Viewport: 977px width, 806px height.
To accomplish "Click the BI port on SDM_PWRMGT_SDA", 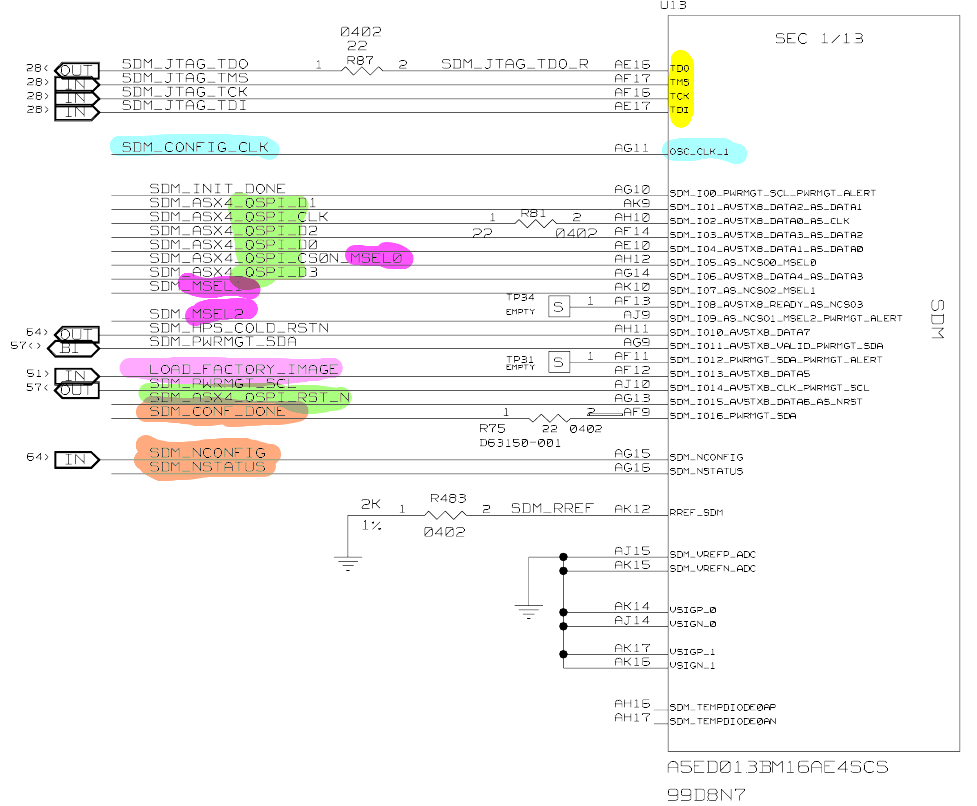I will pos(73,349).
